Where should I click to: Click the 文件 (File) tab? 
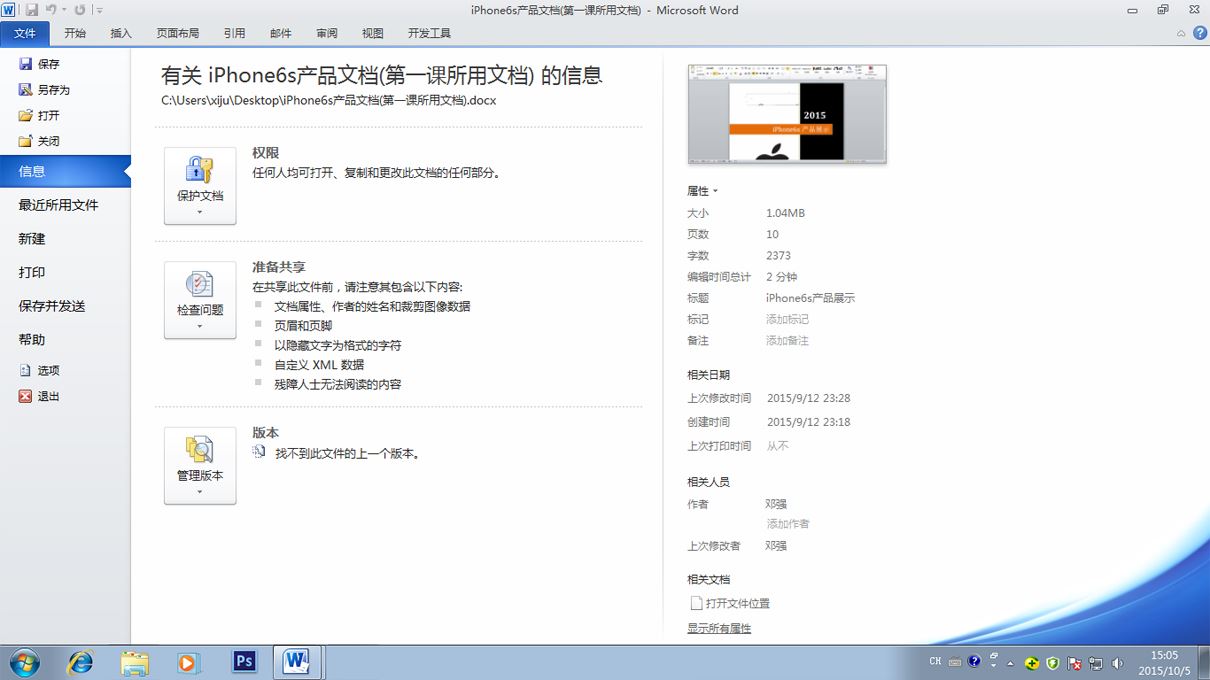[25, 33]
